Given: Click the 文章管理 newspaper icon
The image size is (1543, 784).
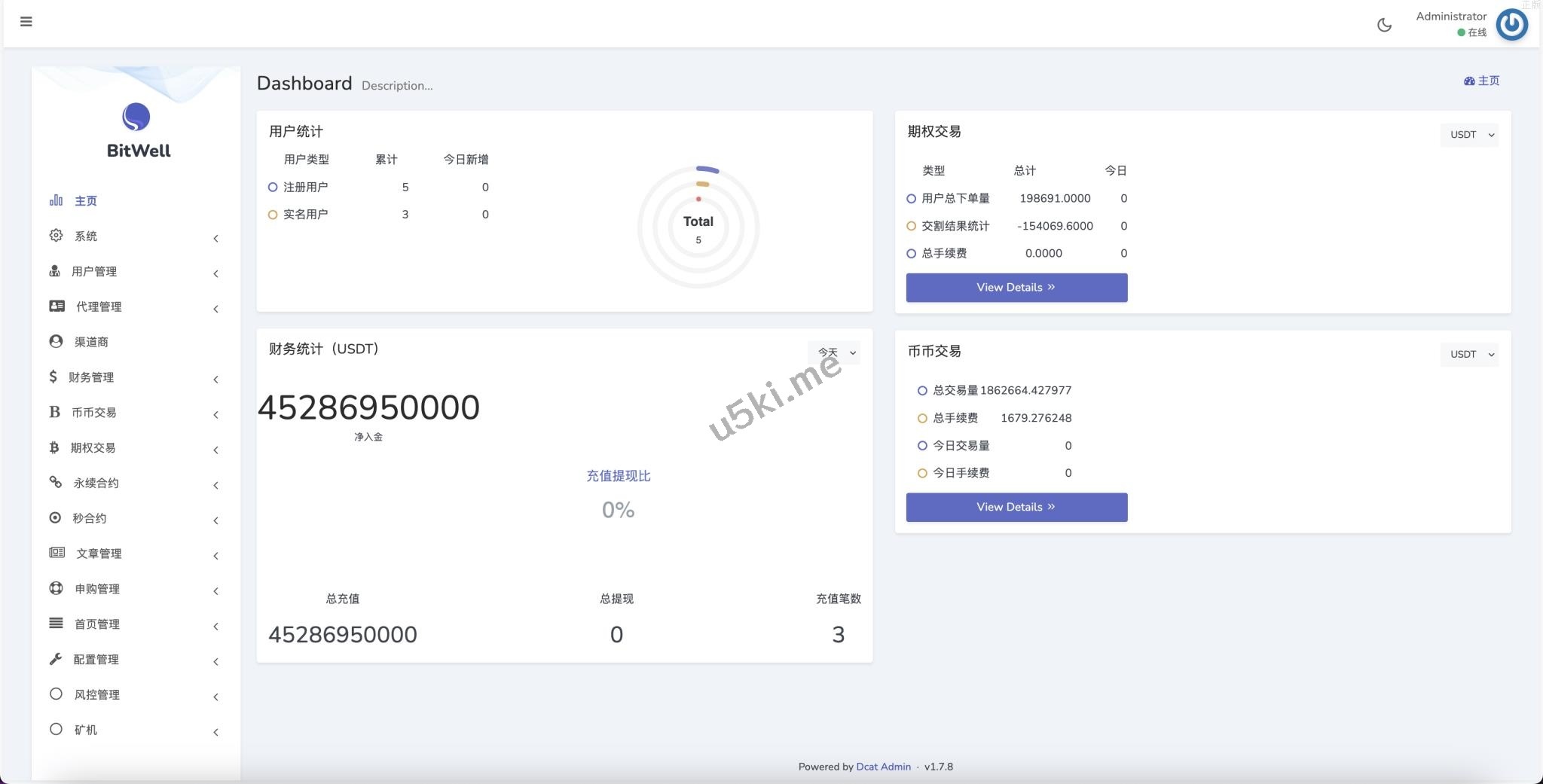Looking at the screenshot, I should pos(57,553).
